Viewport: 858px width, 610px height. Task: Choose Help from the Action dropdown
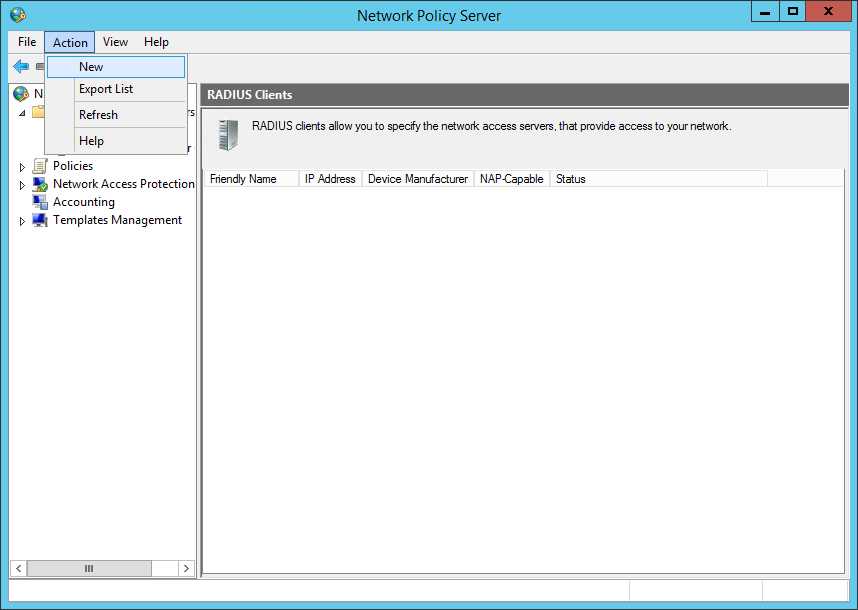click(x=116, y=141)
